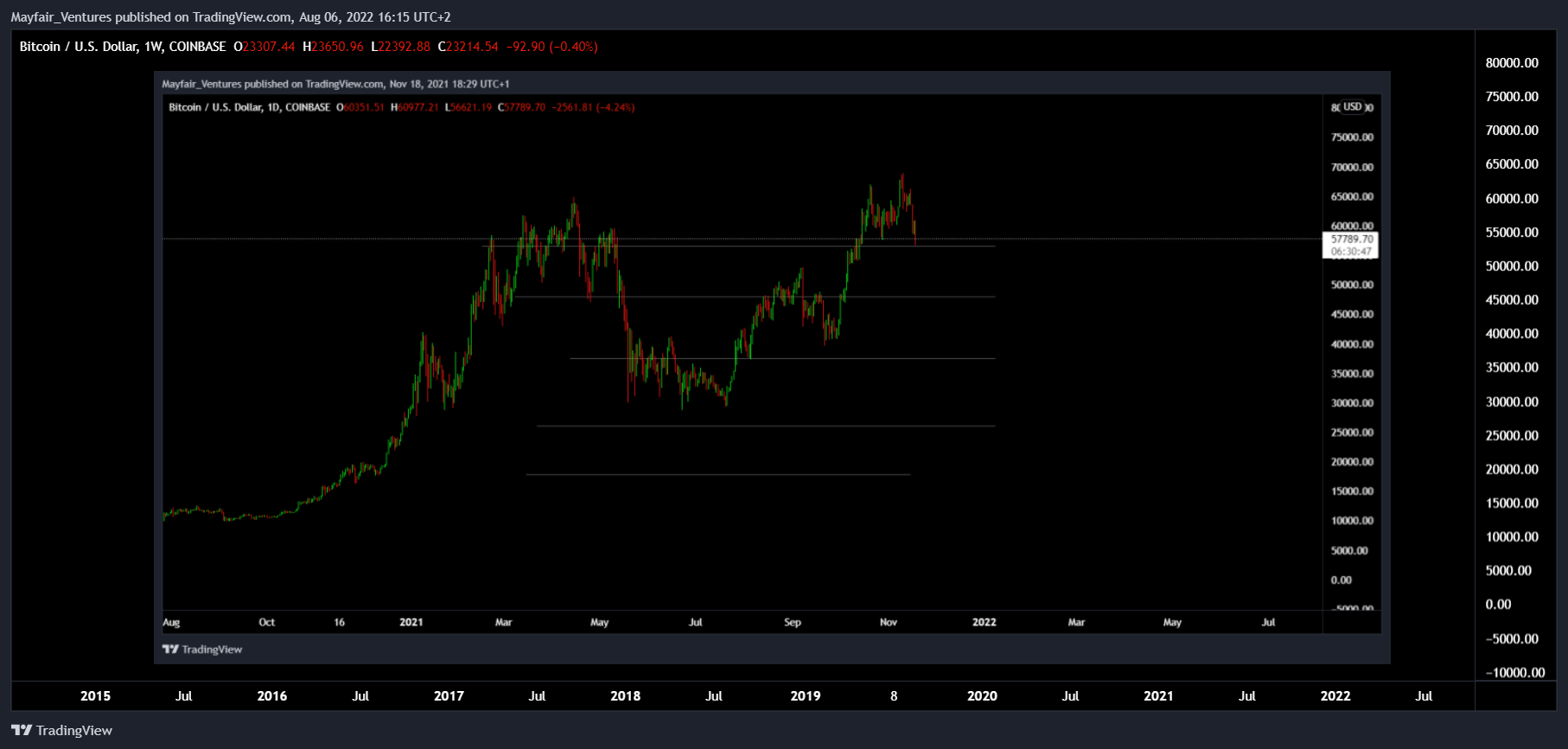Screen dimensions: 1568x749
Task: Click the embedded chart's change −2561.81 (−4.24%)
Action: pyautogui.click(x=594, y=107)
